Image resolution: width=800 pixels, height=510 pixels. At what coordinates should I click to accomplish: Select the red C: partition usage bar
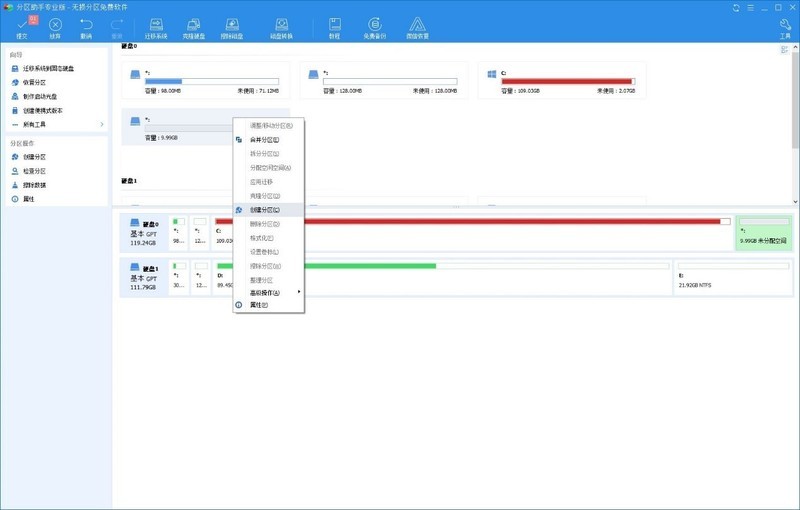[x=566, y=82]
